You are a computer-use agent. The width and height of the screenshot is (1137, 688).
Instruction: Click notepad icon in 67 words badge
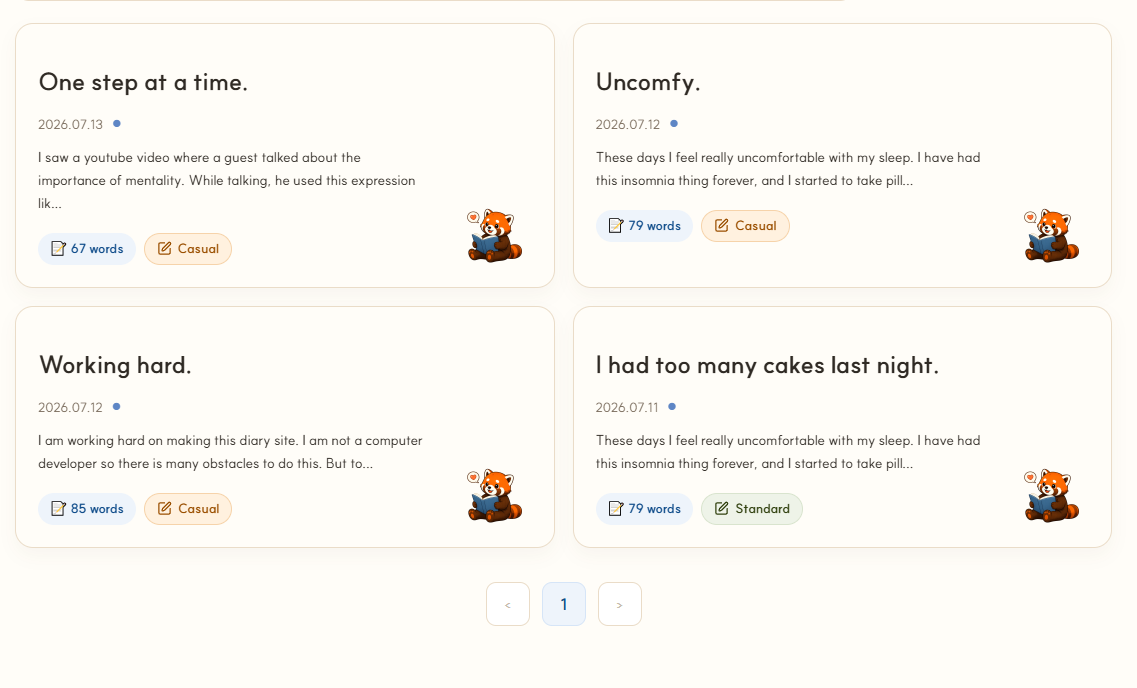pos(58,249)
